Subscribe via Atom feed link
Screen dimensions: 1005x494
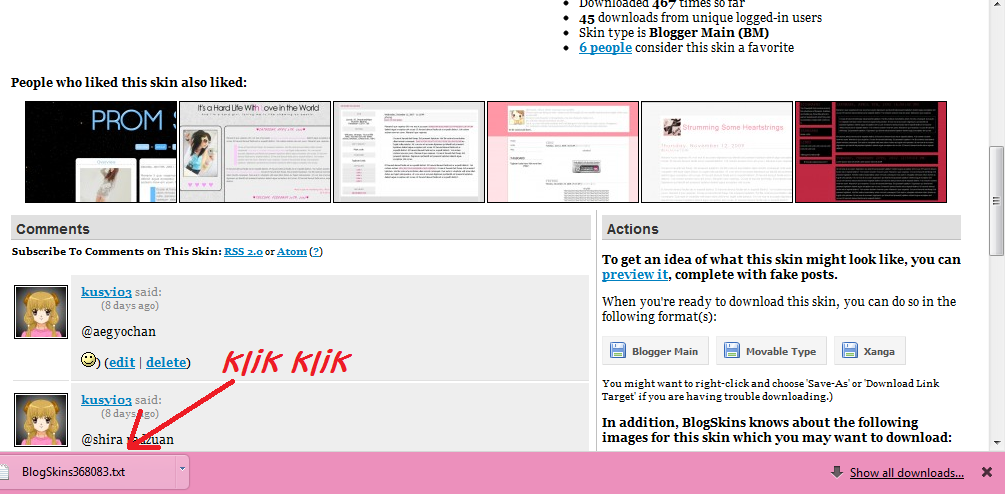(x=292, y=252)
